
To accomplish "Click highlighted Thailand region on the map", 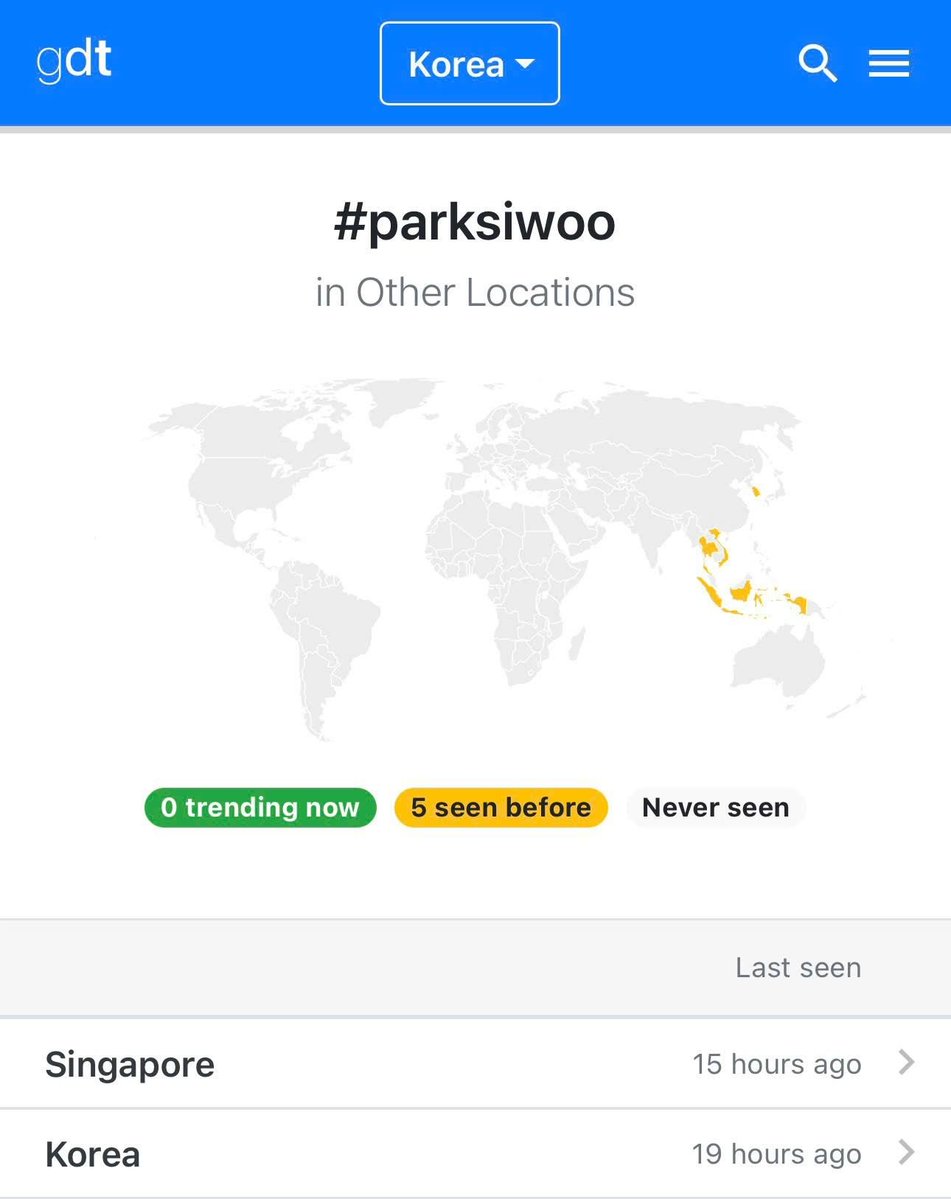I will coord(707,547).
